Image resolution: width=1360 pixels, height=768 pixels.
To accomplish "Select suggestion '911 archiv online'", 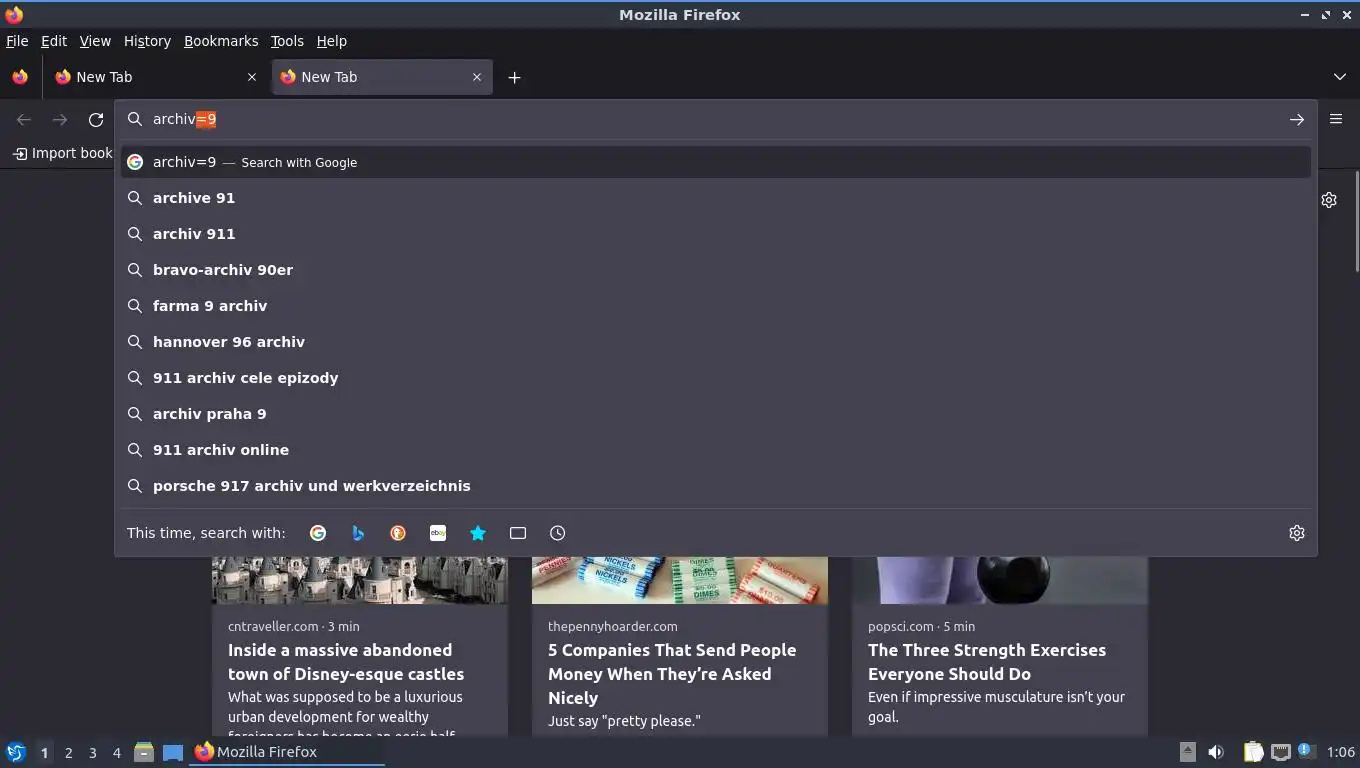I will [716, 450].
